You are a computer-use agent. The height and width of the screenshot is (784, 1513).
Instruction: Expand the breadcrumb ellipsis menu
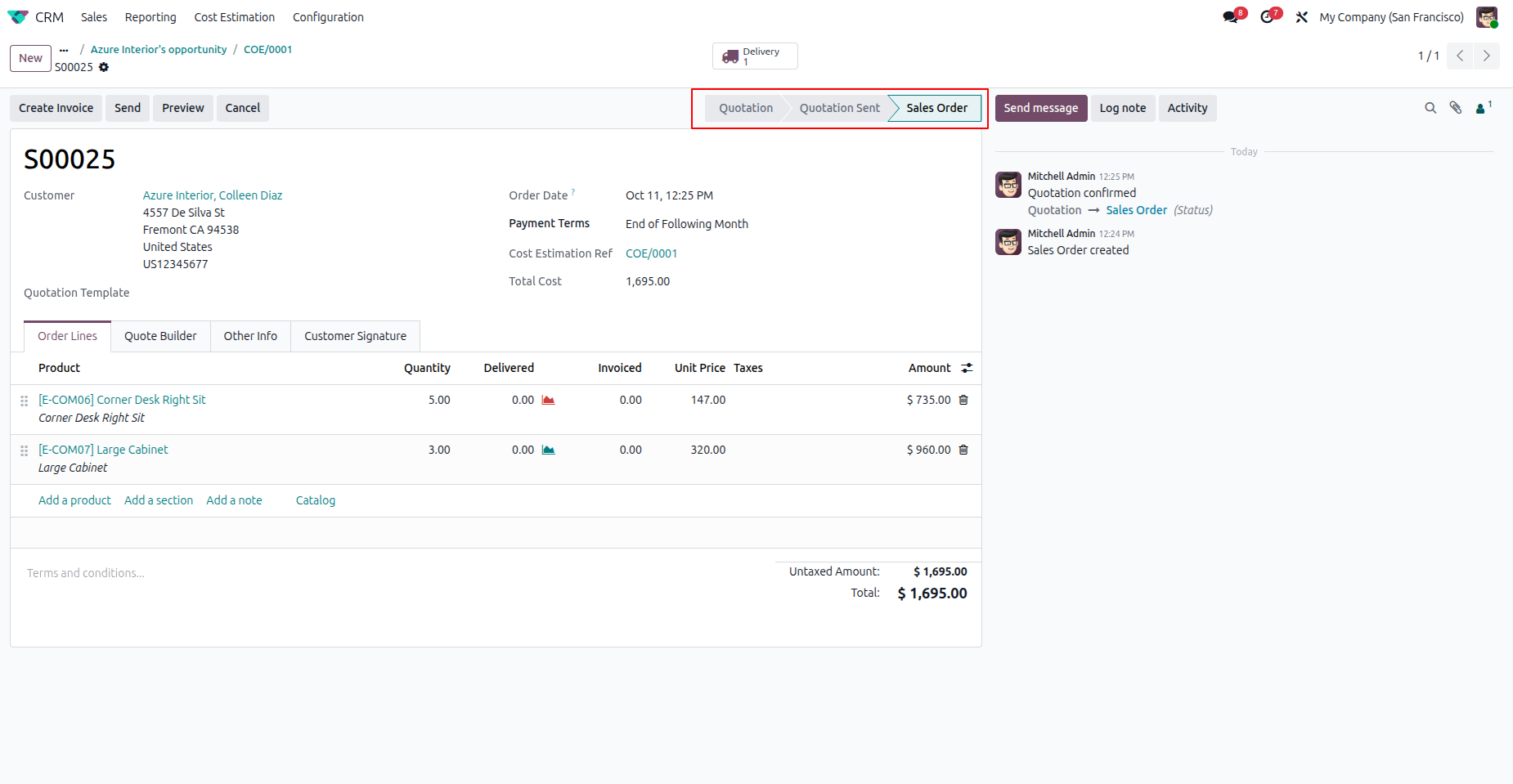click(64, 50)
